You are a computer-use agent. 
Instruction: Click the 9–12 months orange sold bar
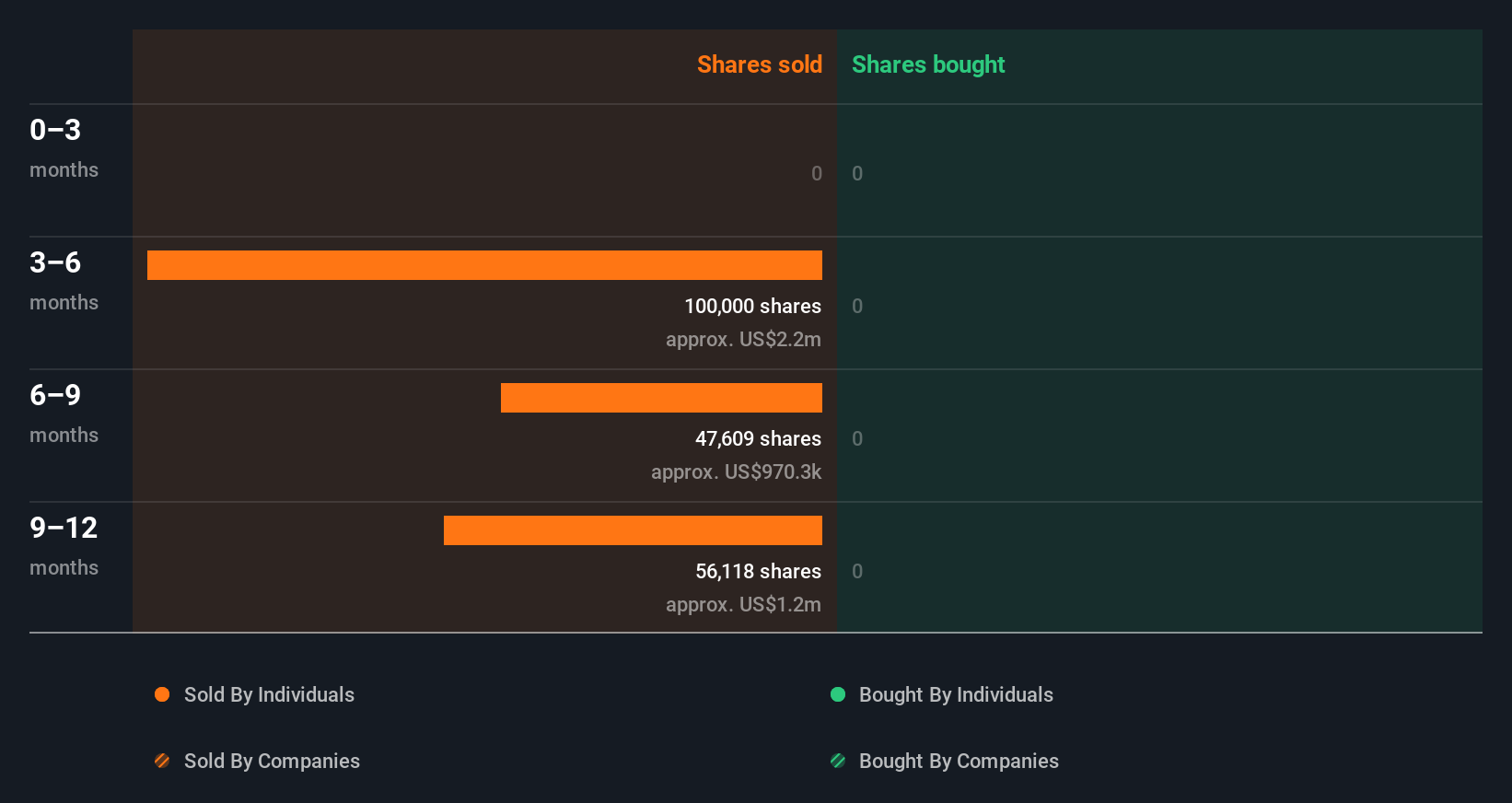coord(633,530)
